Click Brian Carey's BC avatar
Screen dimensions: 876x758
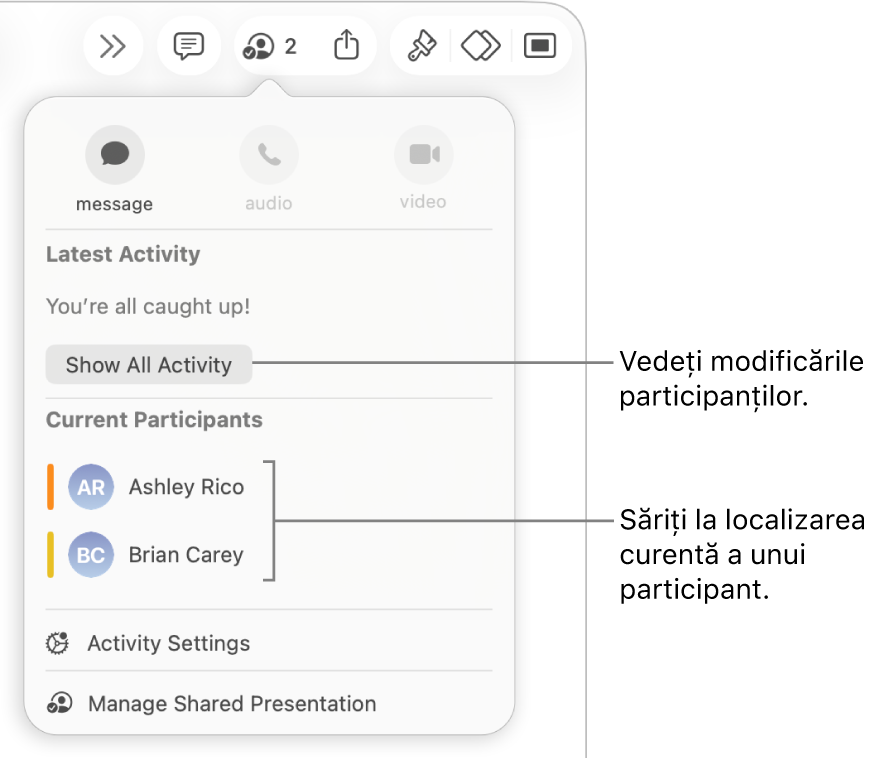tap(91, 555)
